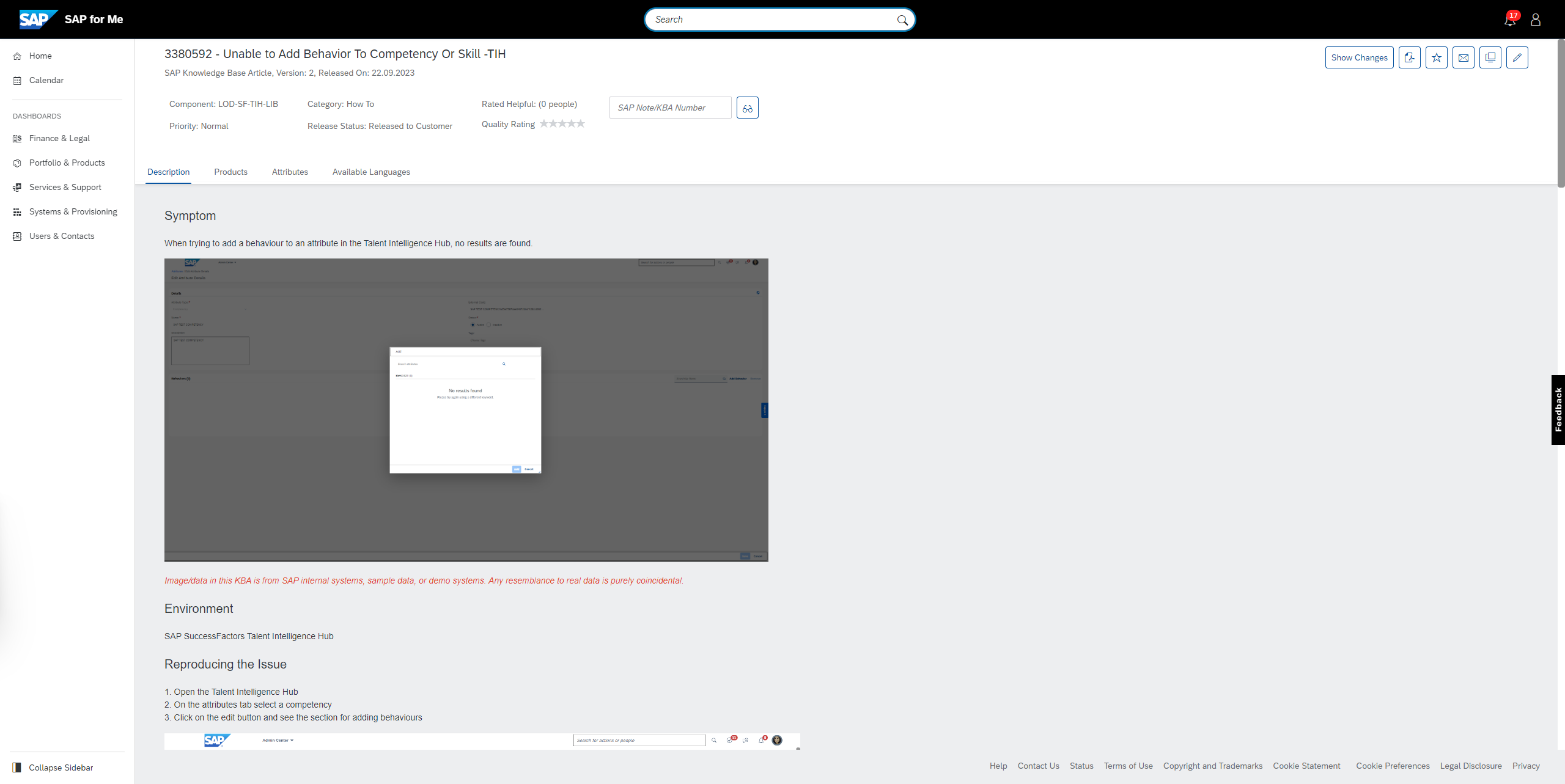Screen dimensions: 1565x784
Task: Click the Systems & Provisioning dashboard icon
Action: coord(17,211)
